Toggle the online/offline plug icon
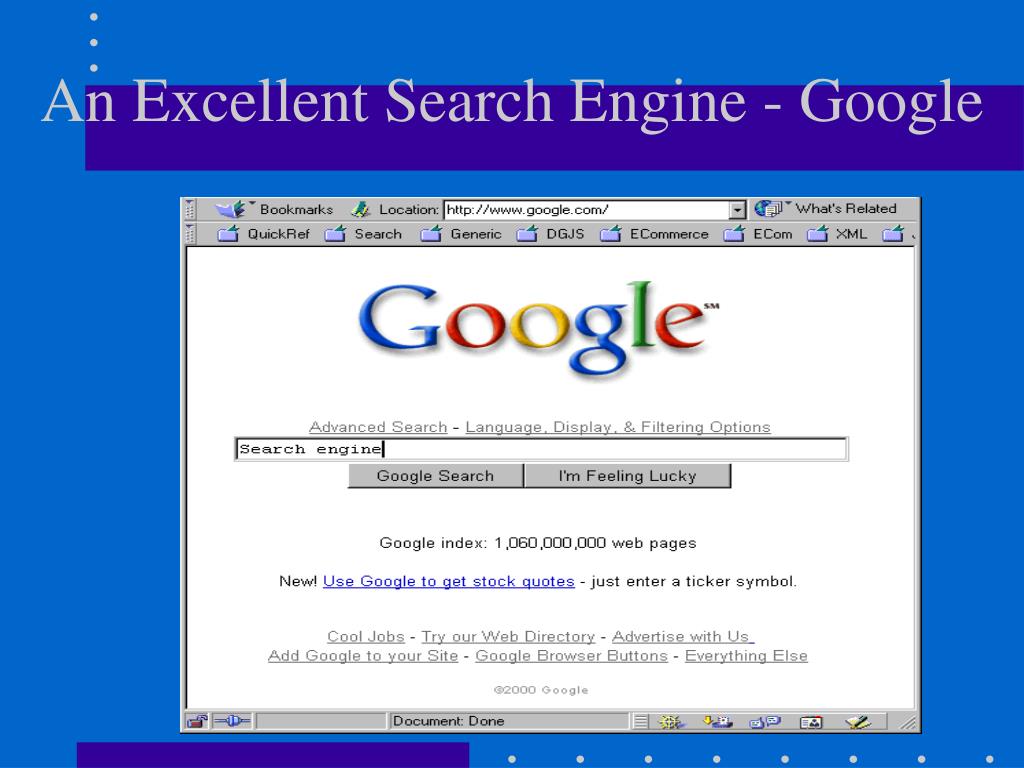The height and width of the screenshot is (768, 1024). 232,721
